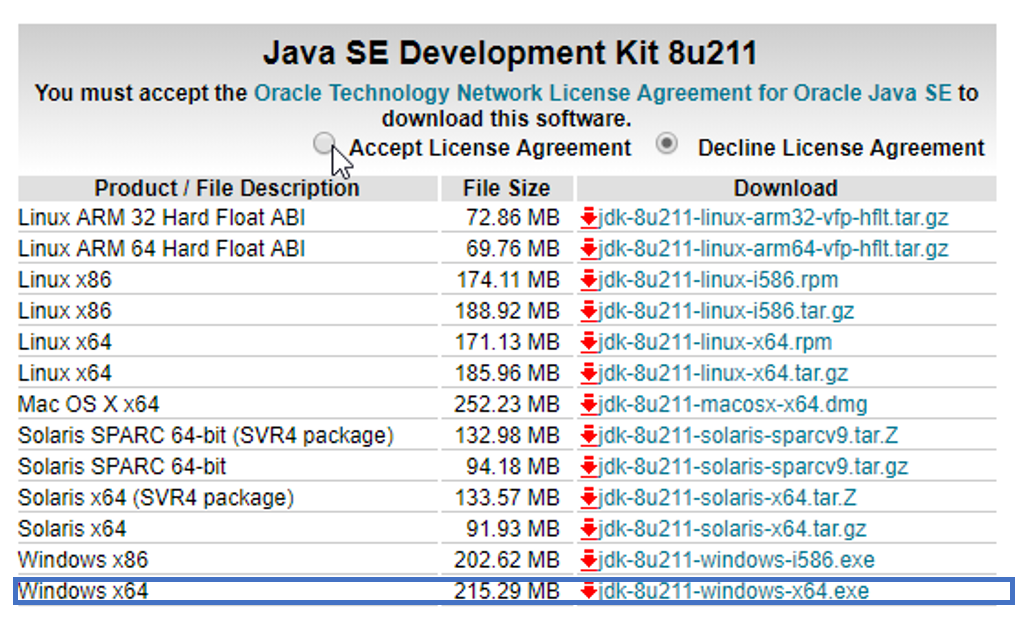Click the File Size column header
The image size is (1015, 628).
point(507,188)
